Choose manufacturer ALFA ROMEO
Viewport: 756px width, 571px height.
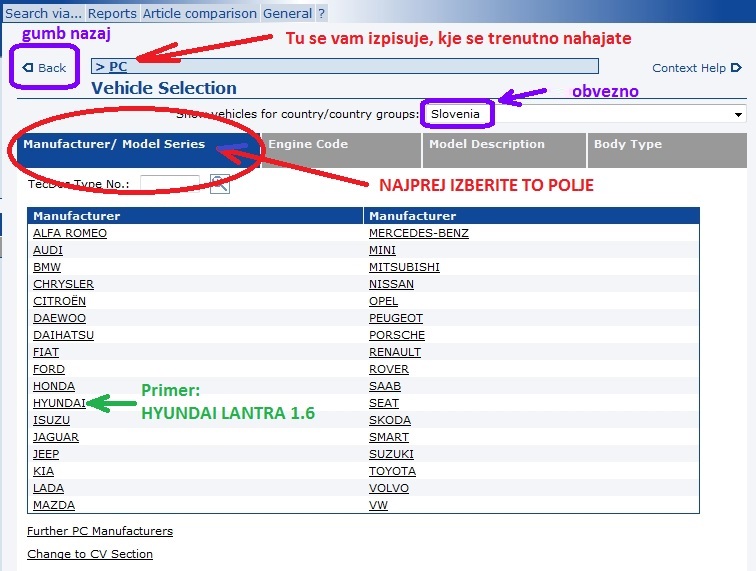point(70,233)
